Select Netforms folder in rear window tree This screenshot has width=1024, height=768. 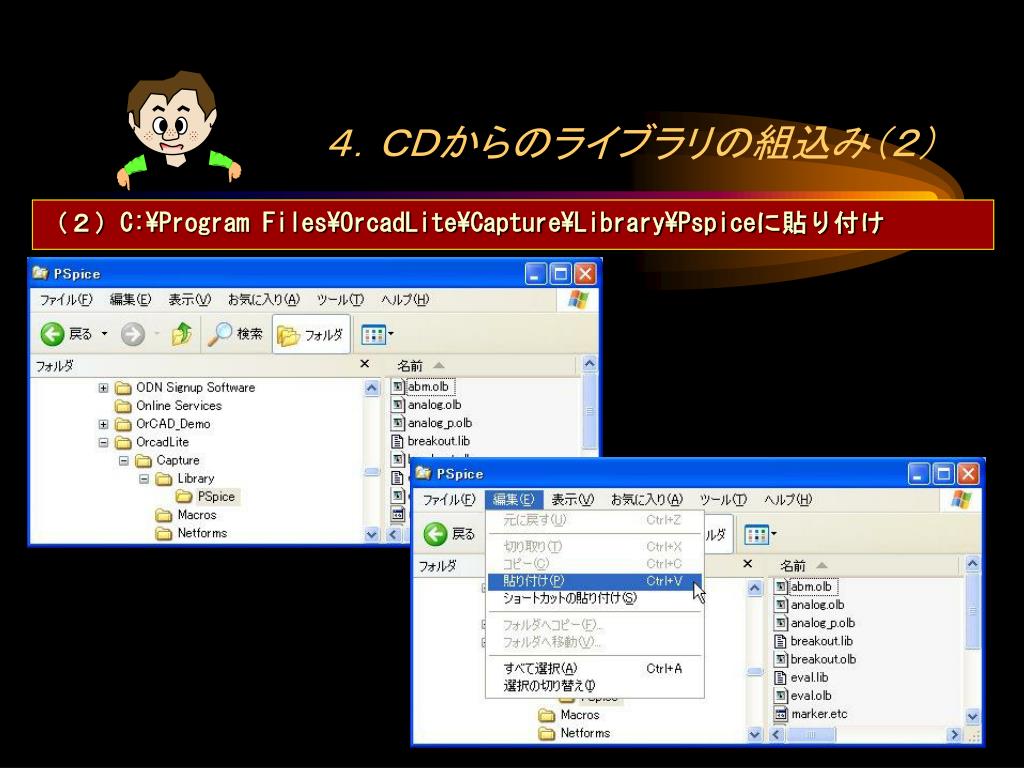202,533
